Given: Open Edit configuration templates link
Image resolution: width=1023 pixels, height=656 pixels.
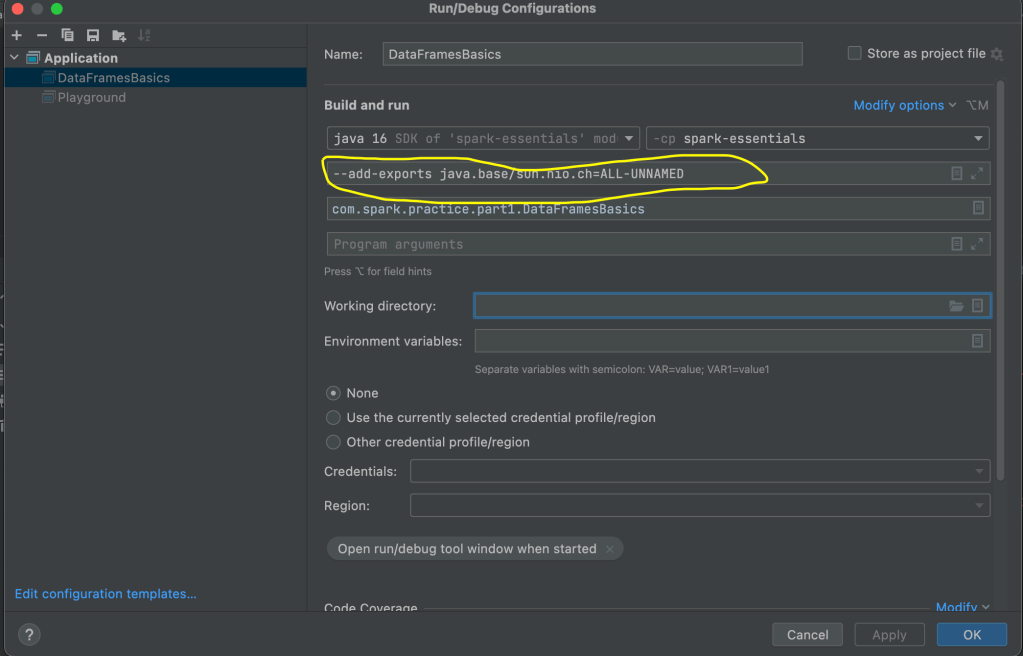Looking at the screenshot, I should [106, 594].
